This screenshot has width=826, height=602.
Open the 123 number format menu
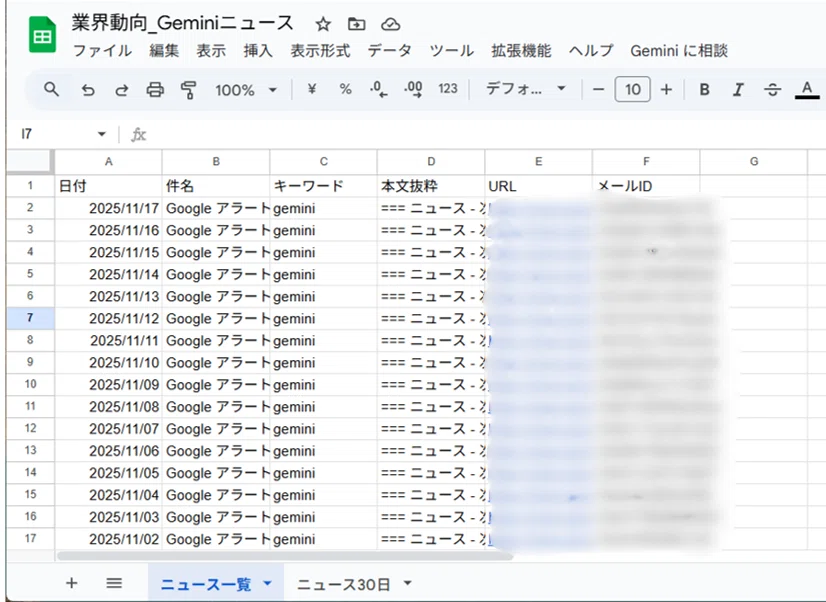coord(448,88)
